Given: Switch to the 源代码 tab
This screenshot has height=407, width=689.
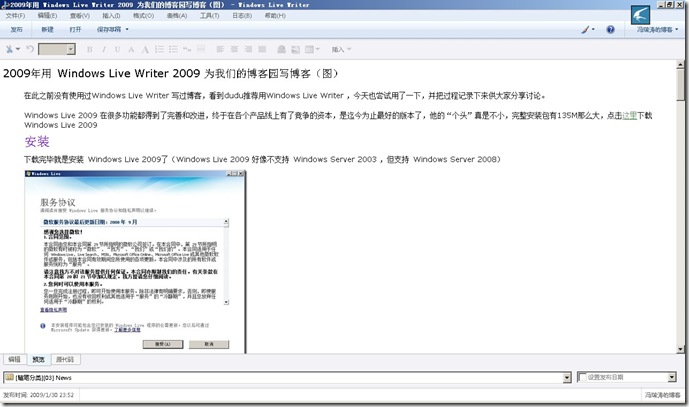Looking at the screenshot, I should [x=65, y=359].
